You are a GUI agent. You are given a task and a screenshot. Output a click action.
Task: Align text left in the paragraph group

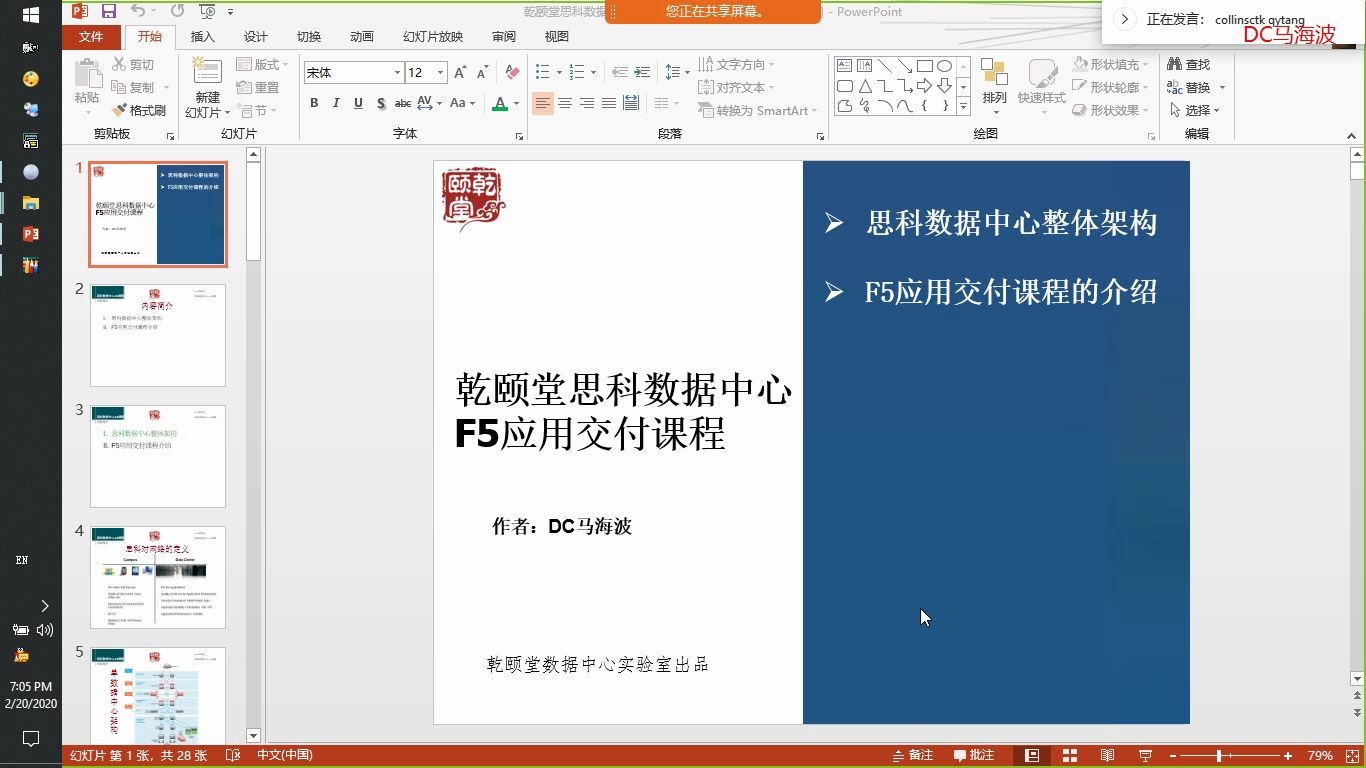pos(543,103)
